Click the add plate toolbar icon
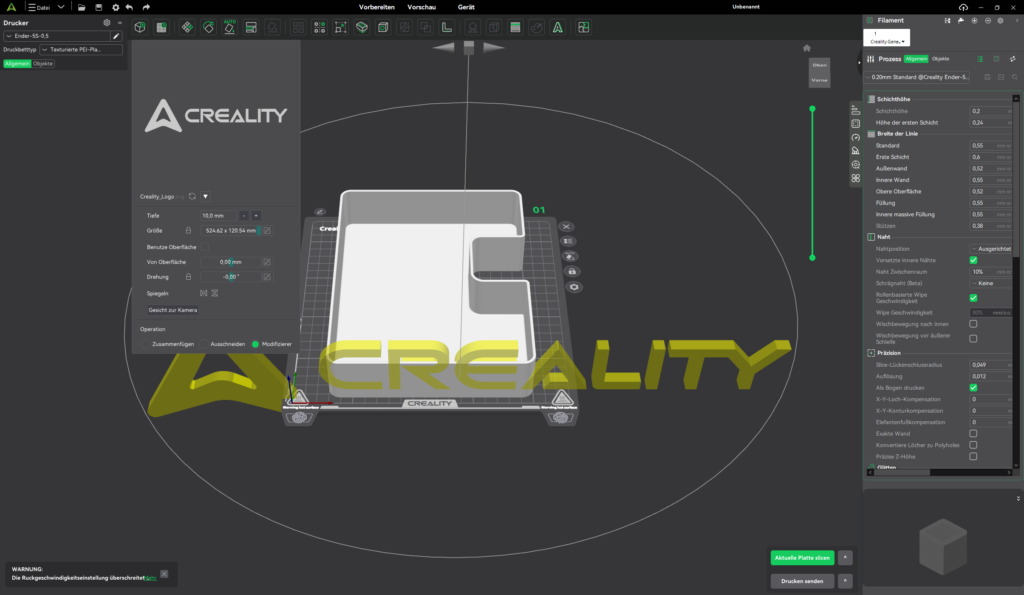1024x595 pixels. pos(161,27)
